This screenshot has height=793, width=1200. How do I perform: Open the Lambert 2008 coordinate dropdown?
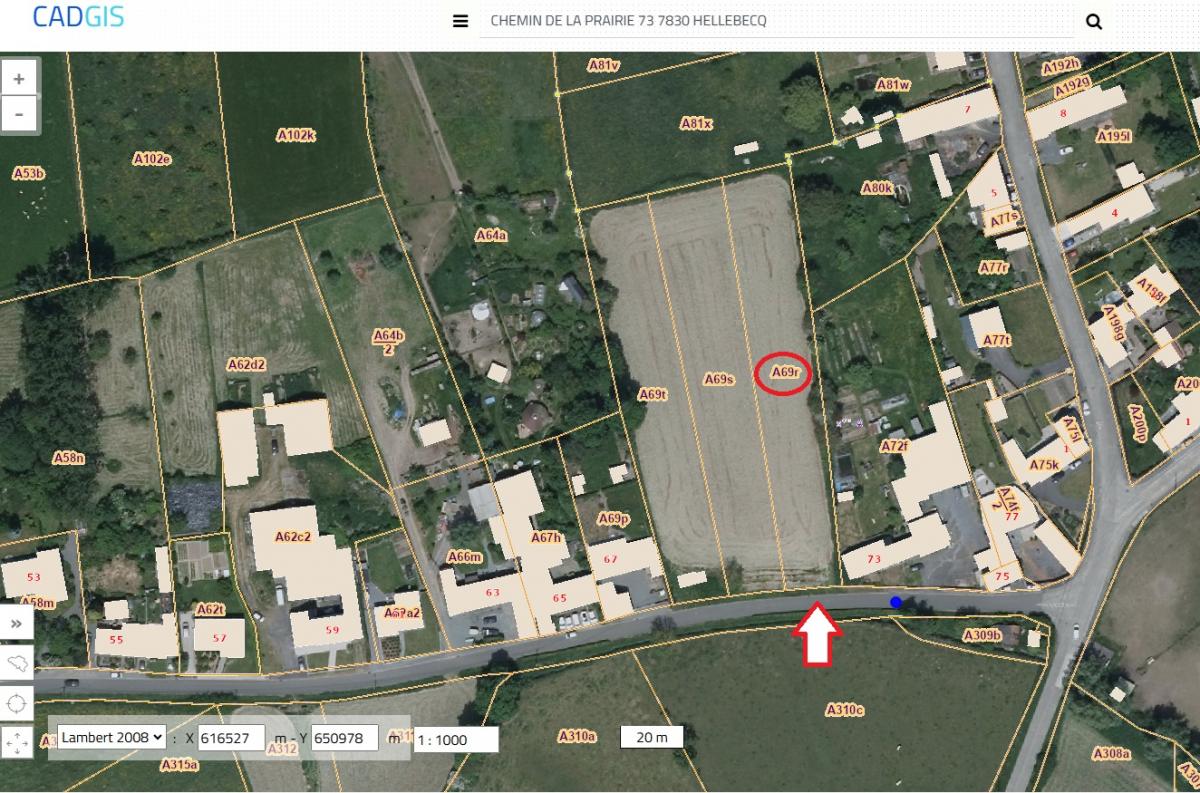tap(112, 737)
